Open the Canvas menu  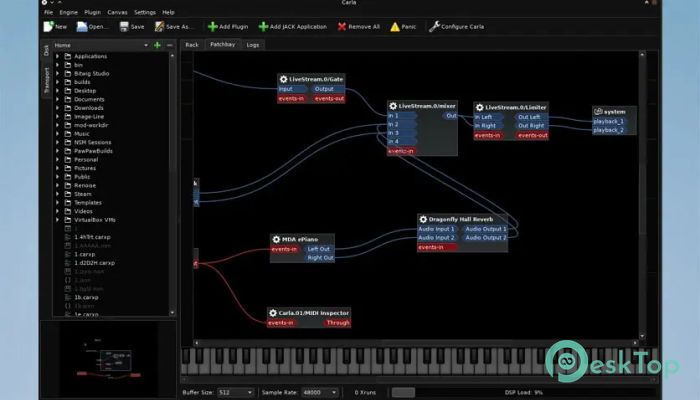117,12
